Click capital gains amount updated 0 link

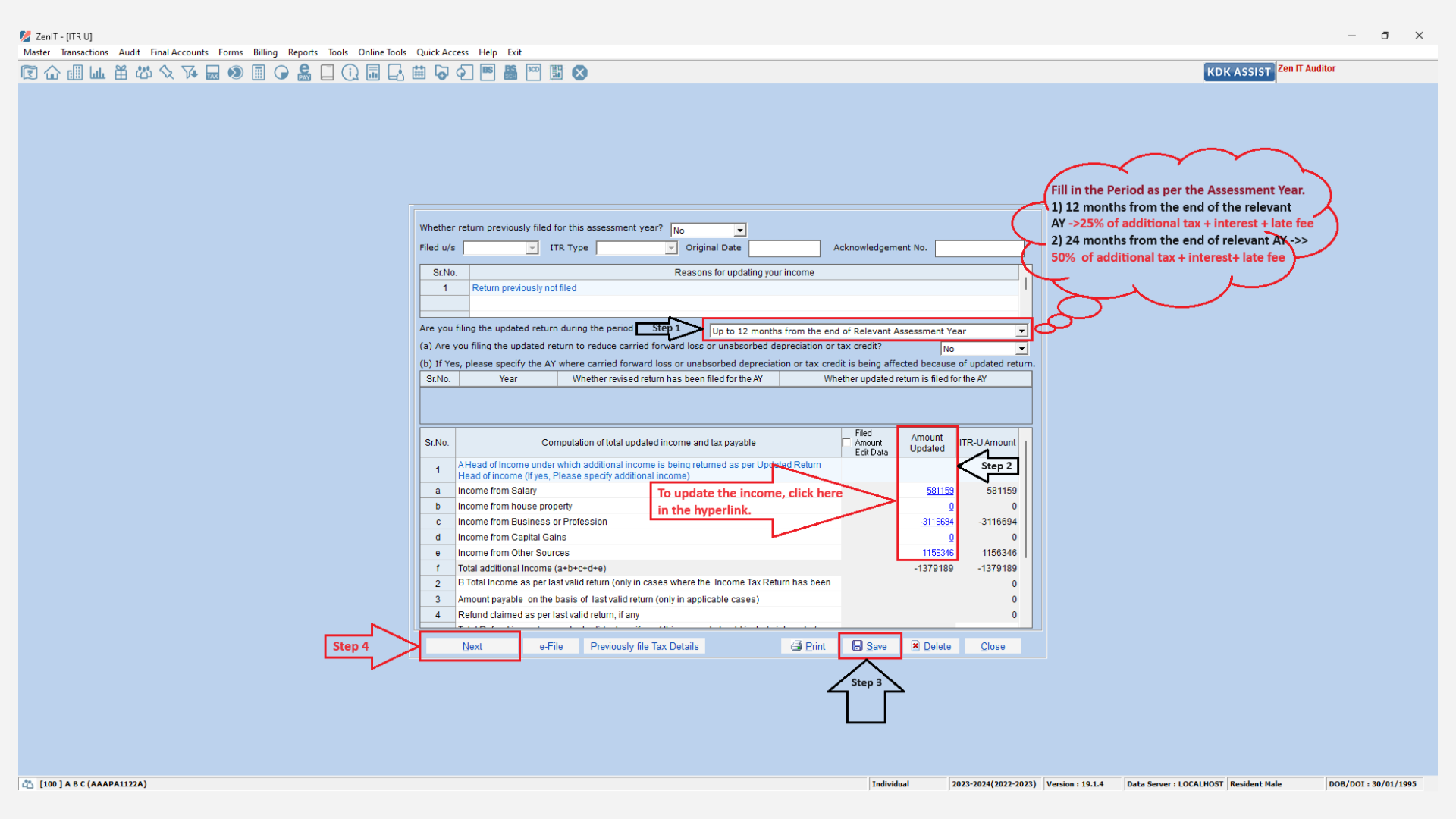pyautogui.click(x=951, y=538)
